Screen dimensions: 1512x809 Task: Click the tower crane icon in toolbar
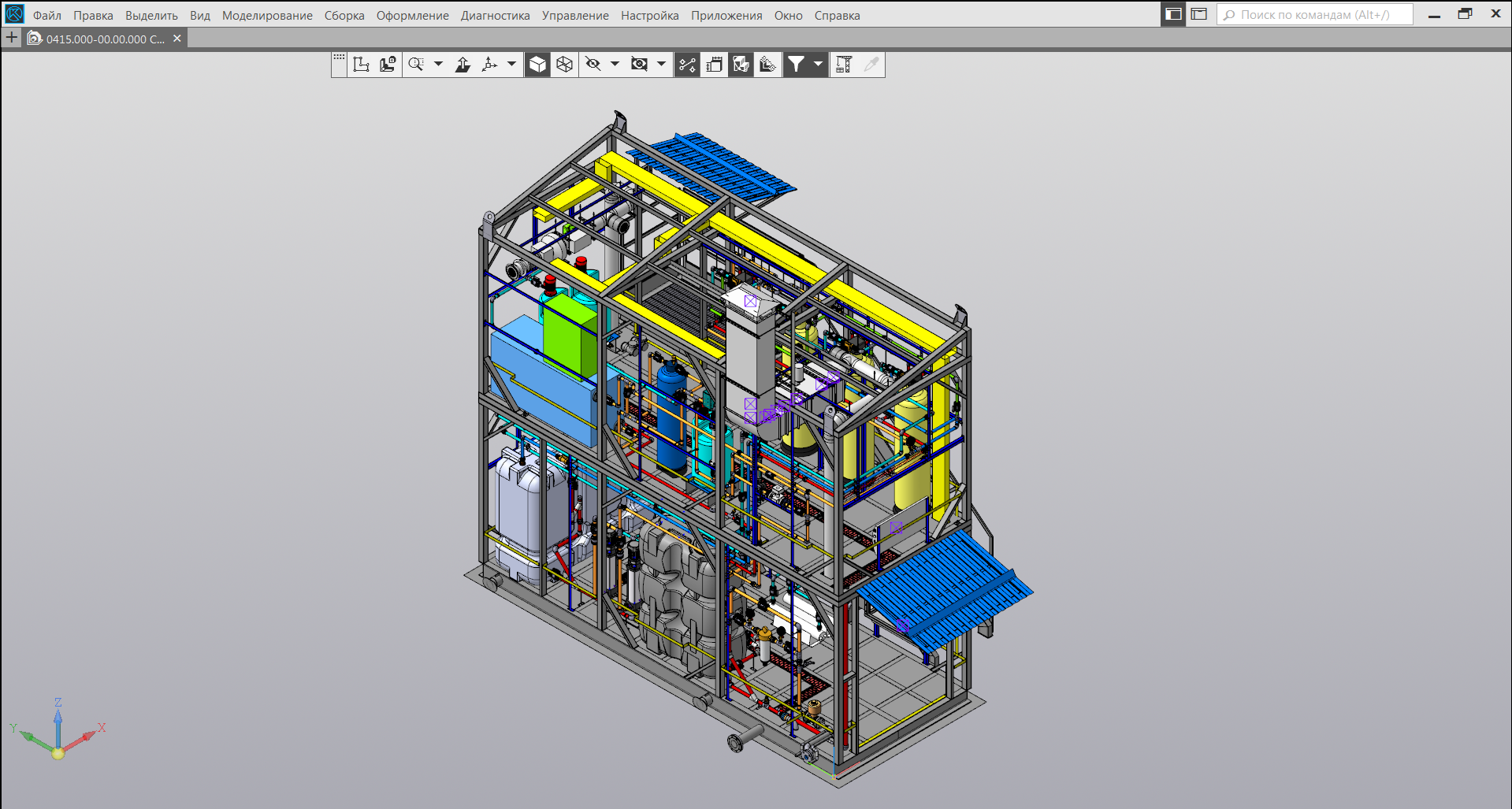844,65
